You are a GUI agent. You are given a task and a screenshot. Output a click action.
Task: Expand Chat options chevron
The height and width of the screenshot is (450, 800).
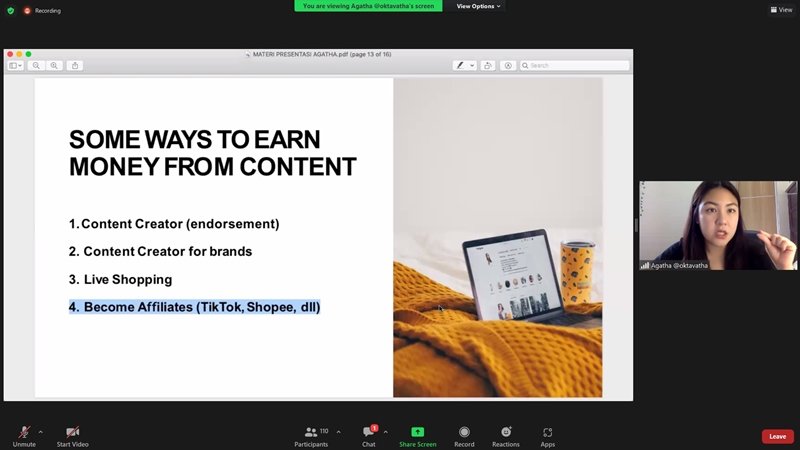coord(386,432)
